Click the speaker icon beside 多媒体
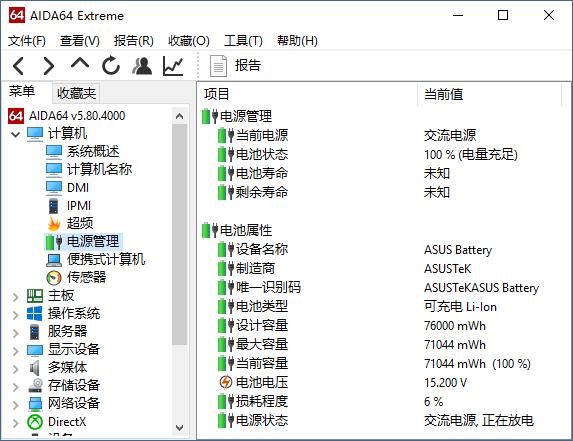Image resolution: width=573 pixels, height=441 pixels. coord(34,368)
